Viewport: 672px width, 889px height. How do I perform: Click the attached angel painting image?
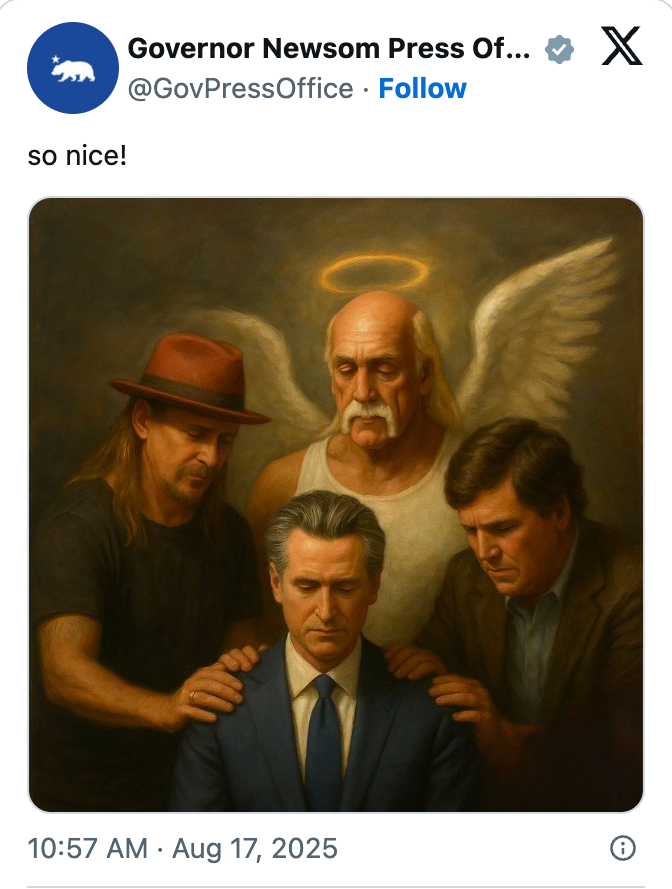pos(336,505)
